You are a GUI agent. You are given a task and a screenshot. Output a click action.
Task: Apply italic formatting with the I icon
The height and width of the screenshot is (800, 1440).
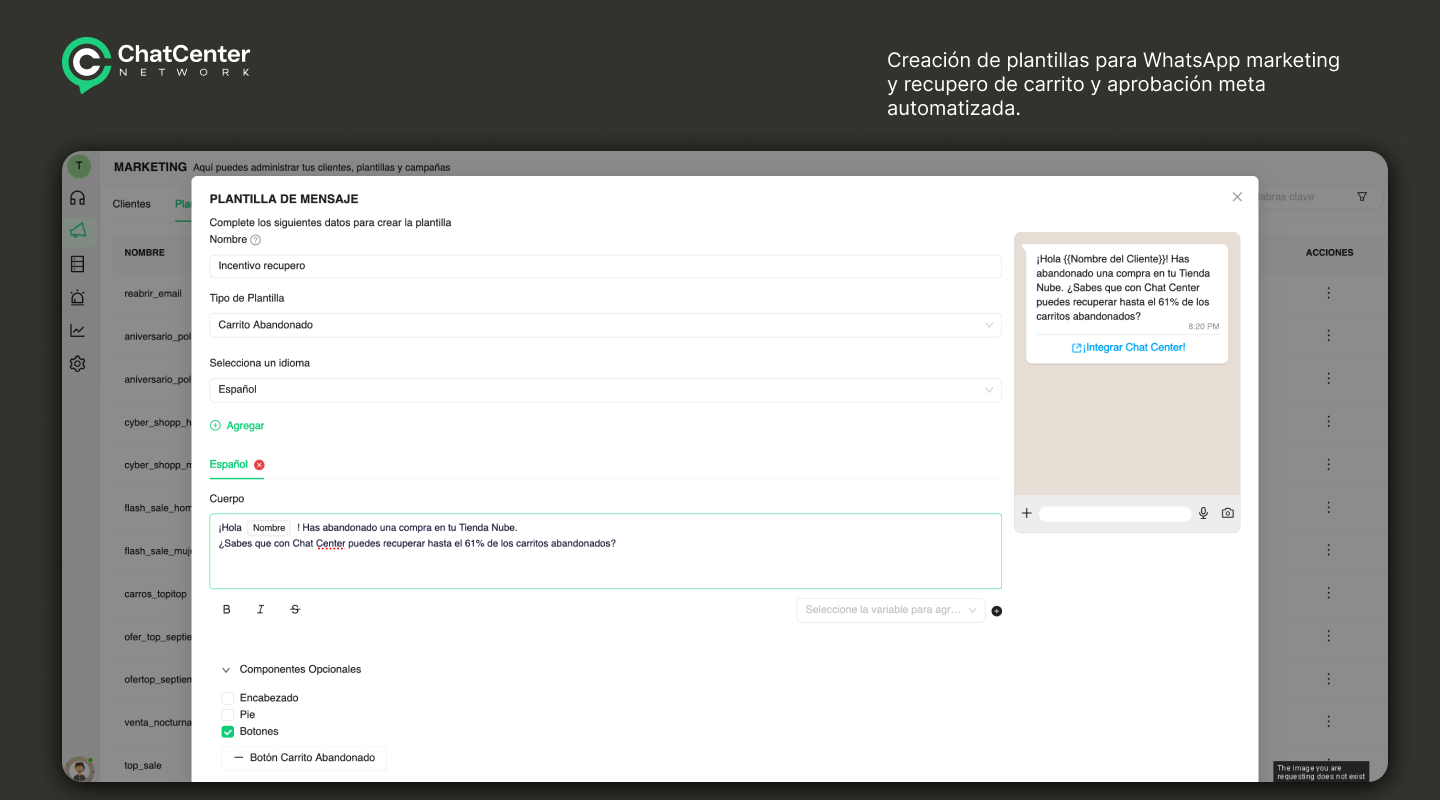coord(261,609)
